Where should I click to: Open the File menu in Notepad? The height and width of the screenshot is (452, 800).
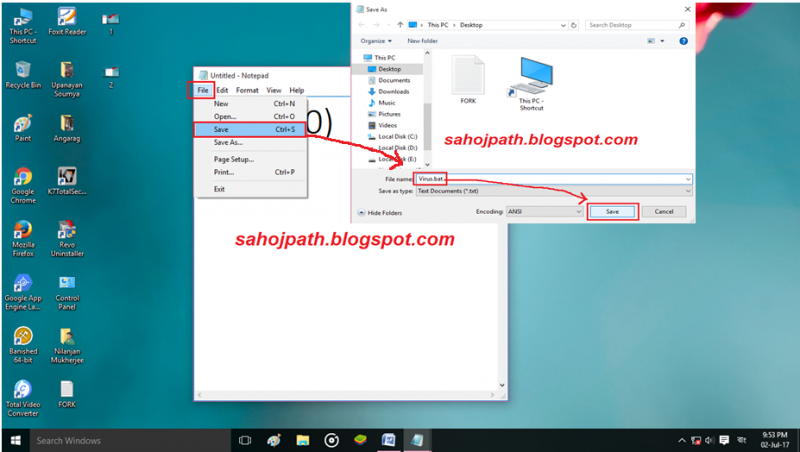click(203, 90)
